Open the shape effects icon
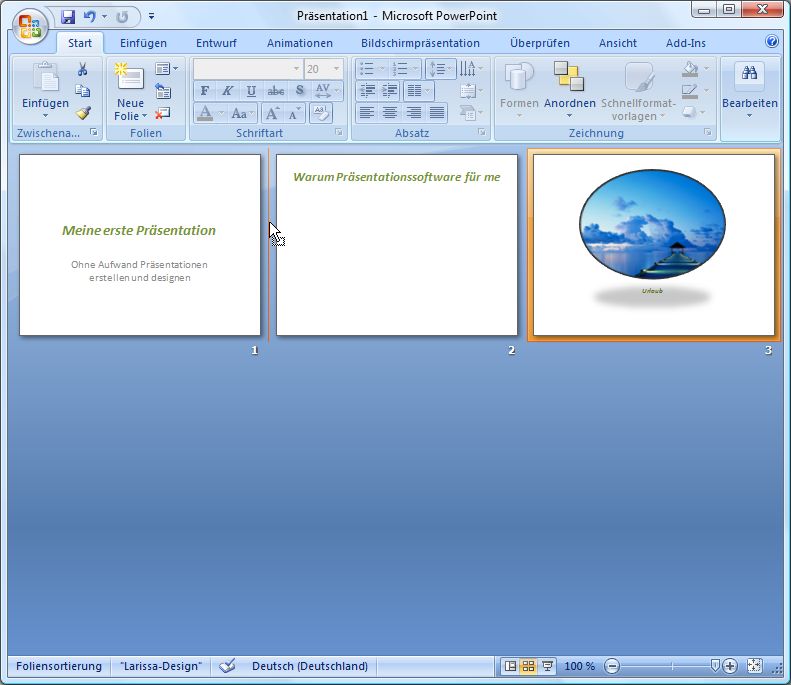791x685 pixels. (x=689, y=112)
